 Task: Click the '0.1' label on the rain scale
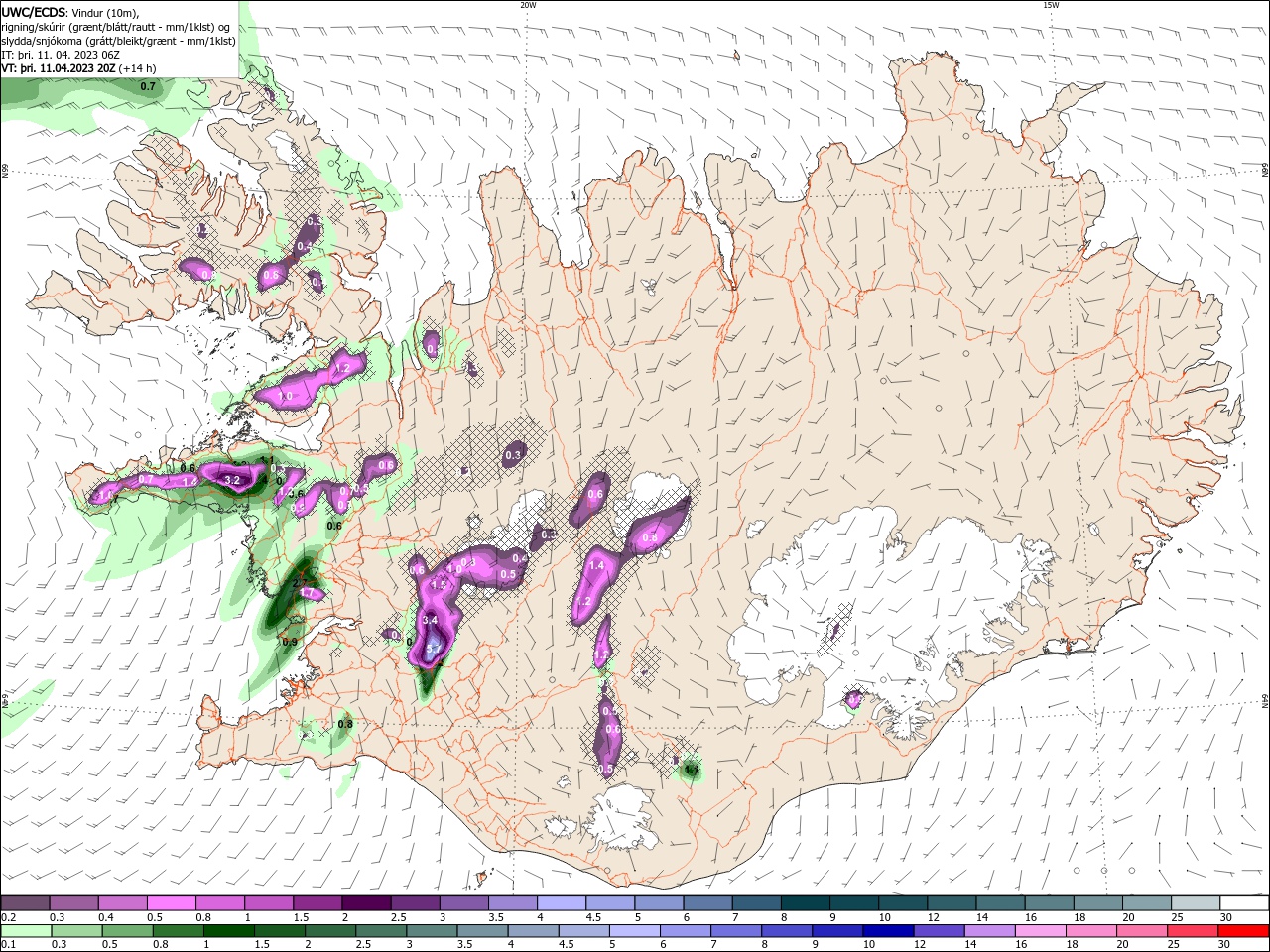9,945
